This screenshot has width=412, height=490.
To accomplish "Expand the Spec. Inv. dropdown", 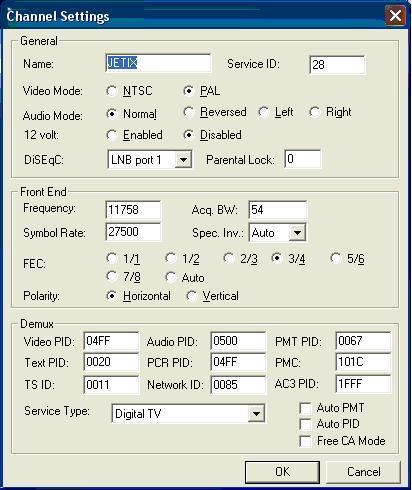I will (297, 233).
